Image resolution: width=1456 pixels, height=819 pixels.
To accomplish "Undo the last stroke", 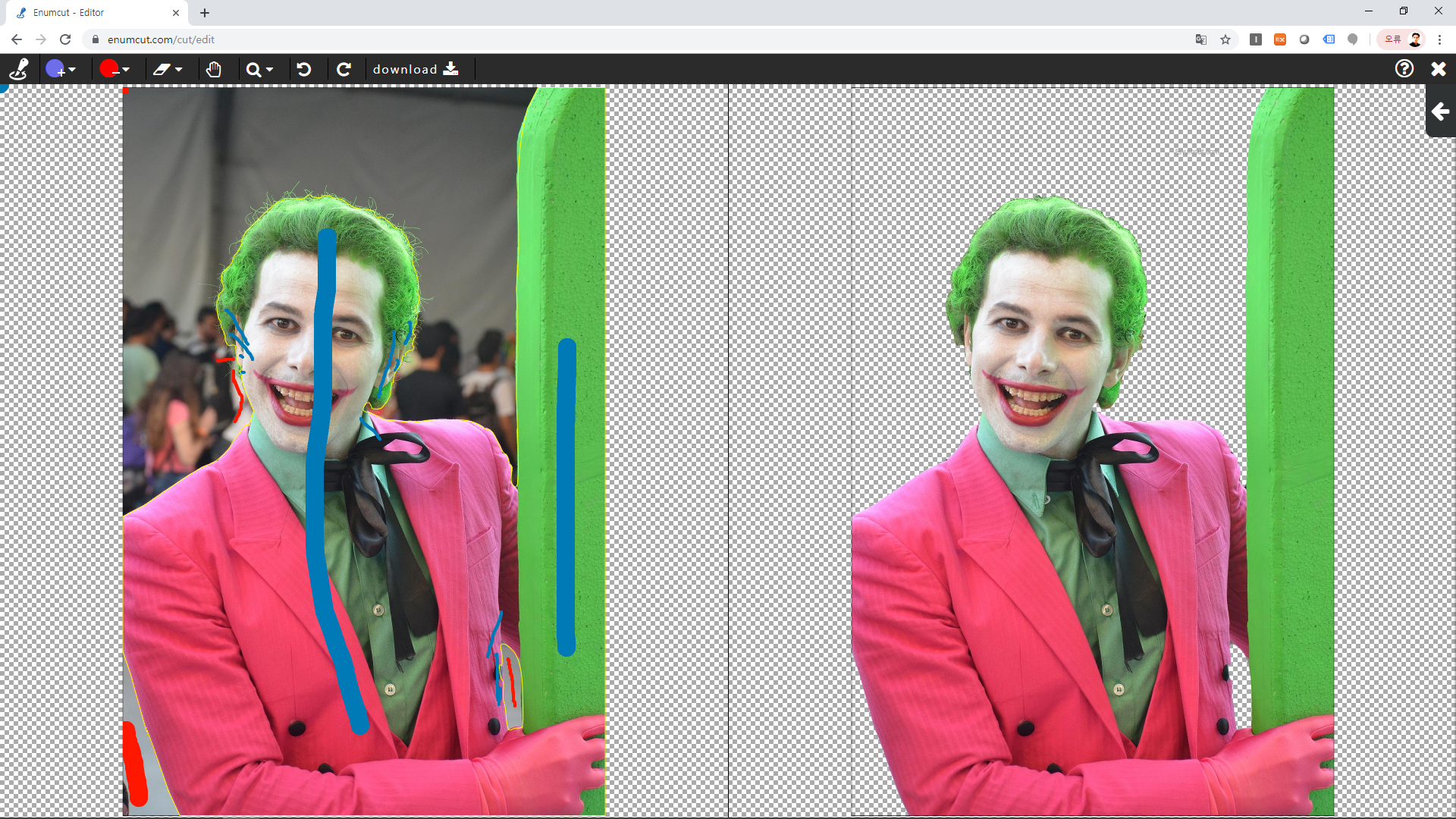I will [304, 69].
